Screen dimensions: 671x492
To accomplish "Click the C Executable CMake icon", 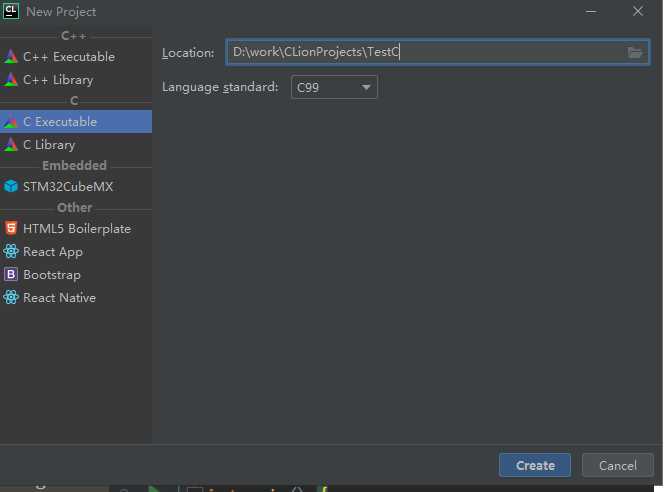I will (11, 122).
